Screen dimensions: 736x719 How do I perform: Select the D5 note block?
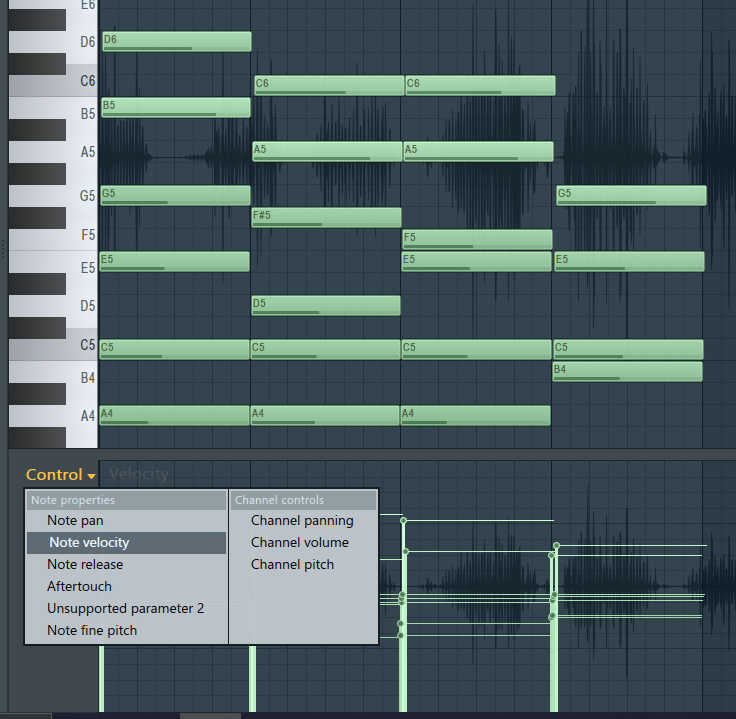tap(326, 306)
